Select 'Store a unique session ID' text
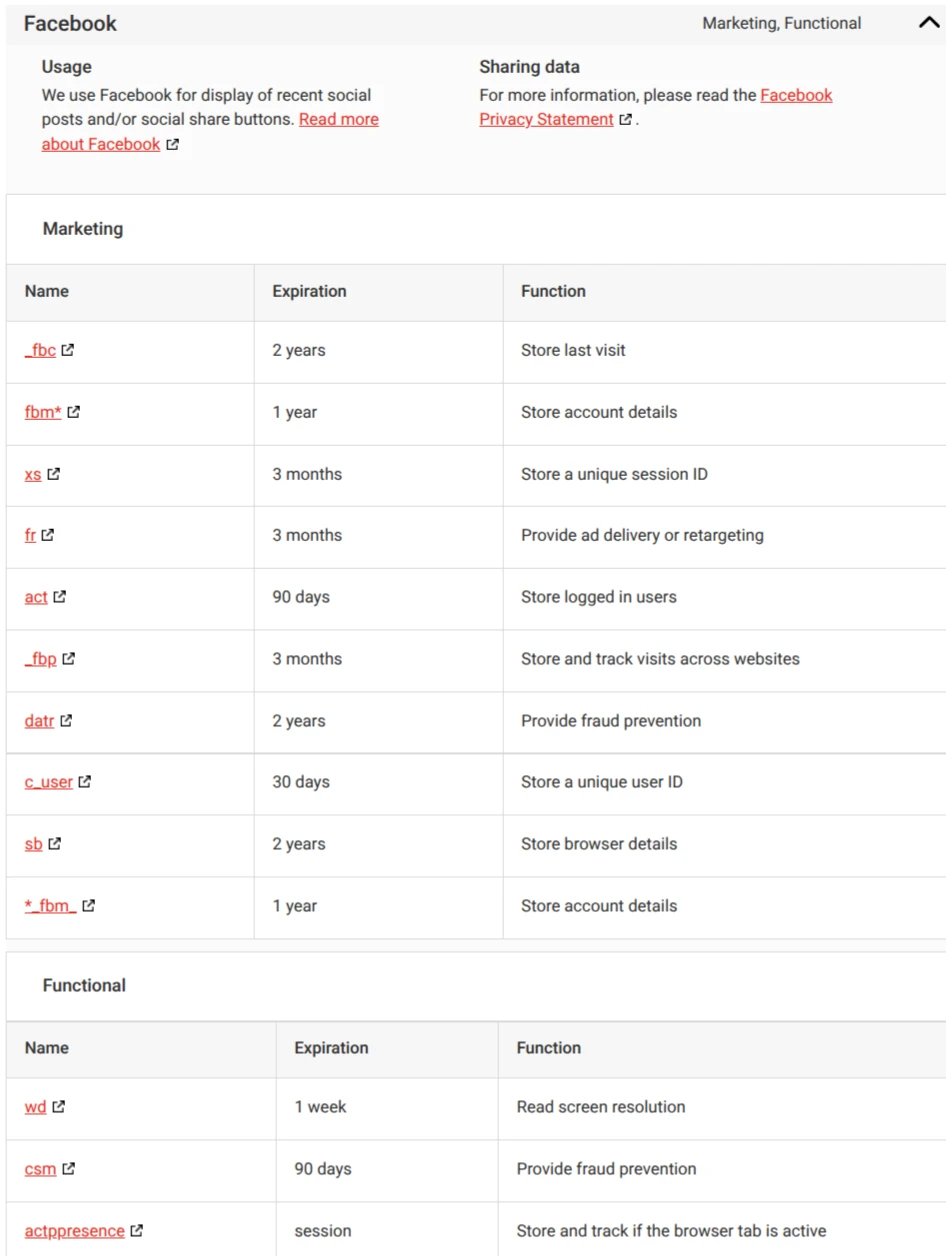 [x=614, y=474]
